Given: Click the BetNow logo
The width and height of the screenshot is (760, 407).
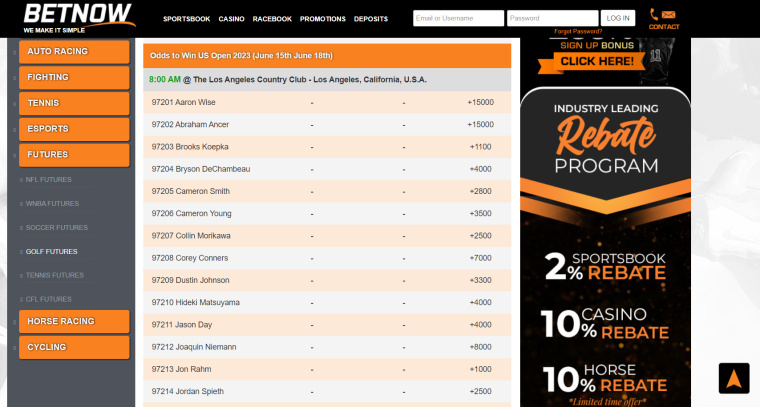Looking at the screenshot, I should pyautogui.click(x=78, y=17).
